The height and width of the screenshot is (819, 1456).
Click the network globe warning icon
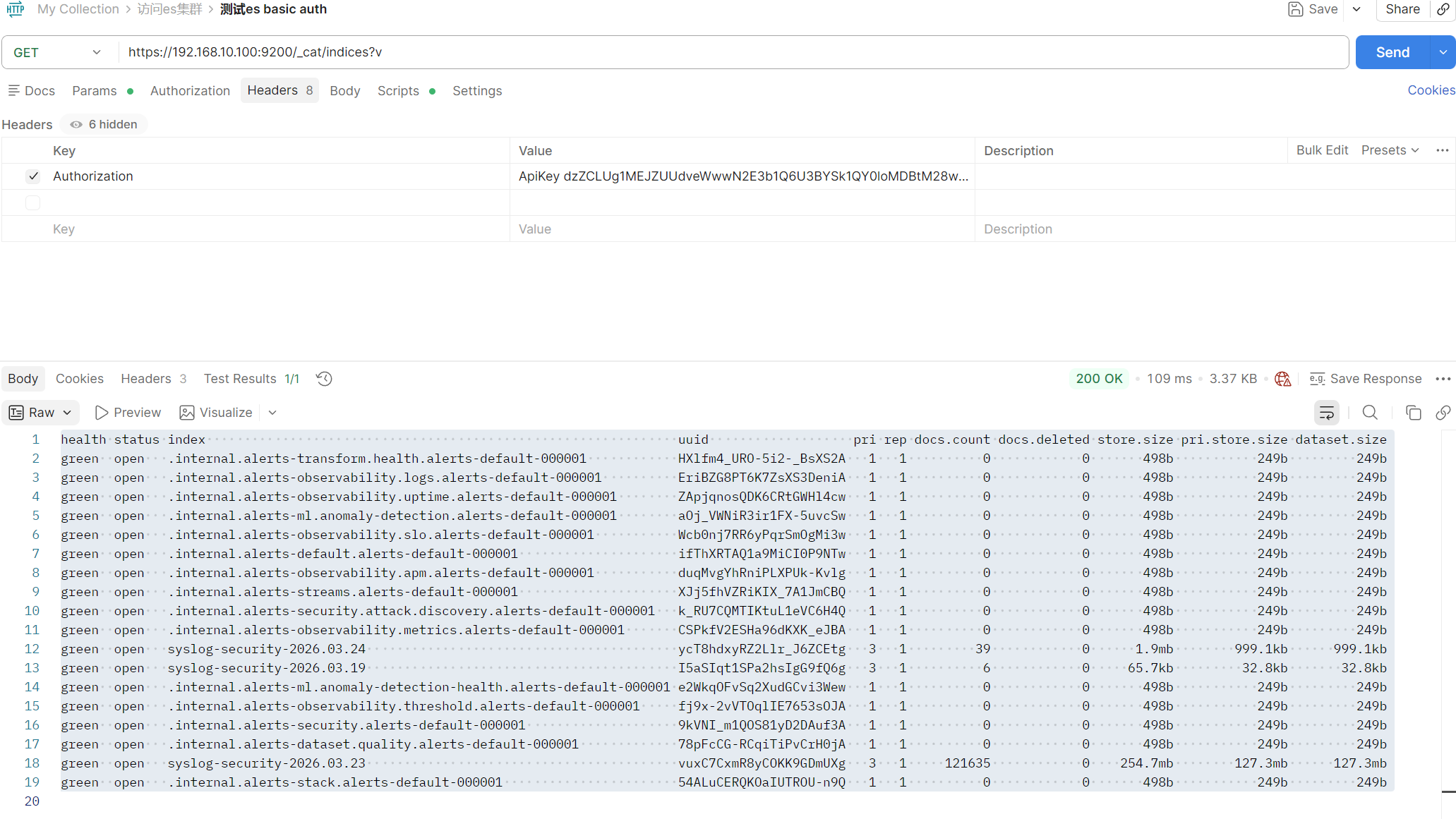(x=1282, y=379)
